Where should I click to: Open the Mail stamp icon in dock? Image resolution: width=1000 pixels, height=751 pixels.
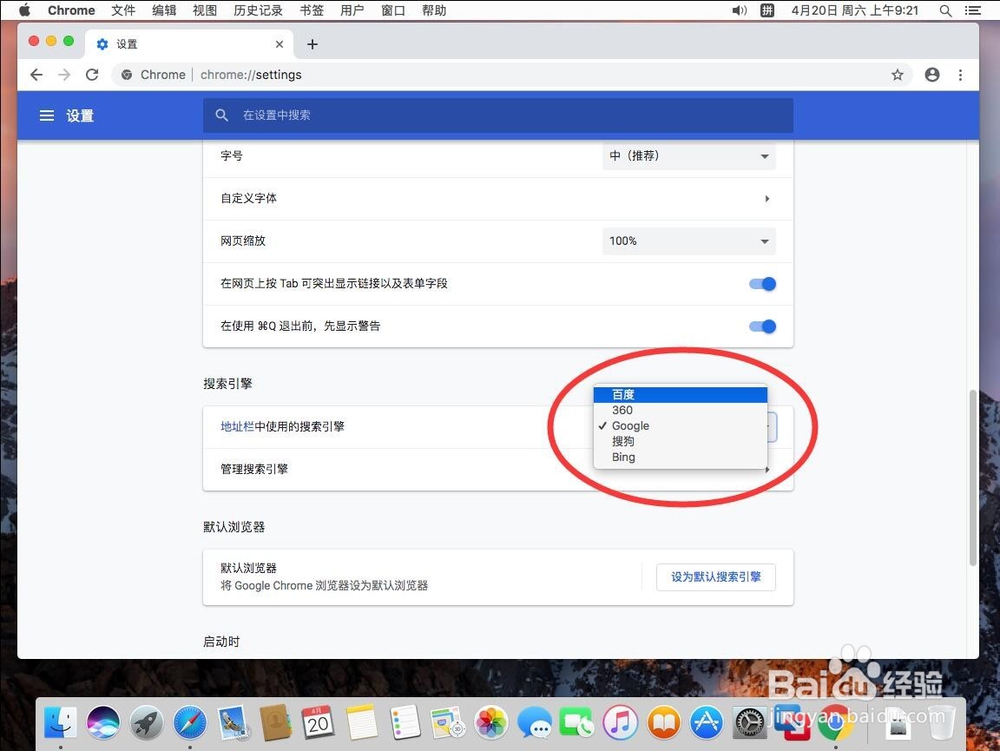point(233,722)
